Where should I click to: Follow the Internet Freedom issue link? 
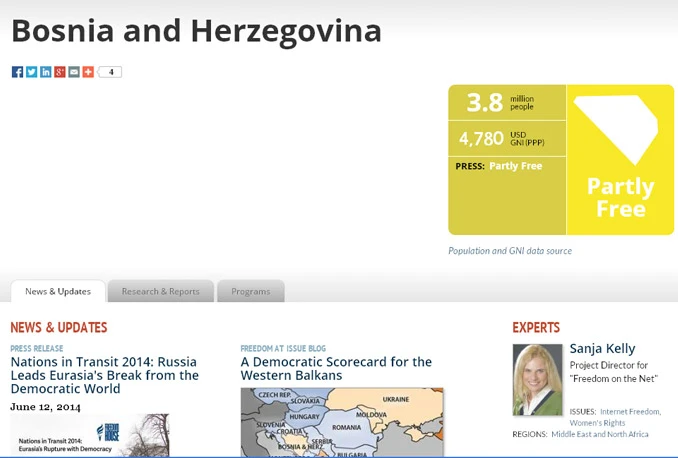tap(630, 412)
